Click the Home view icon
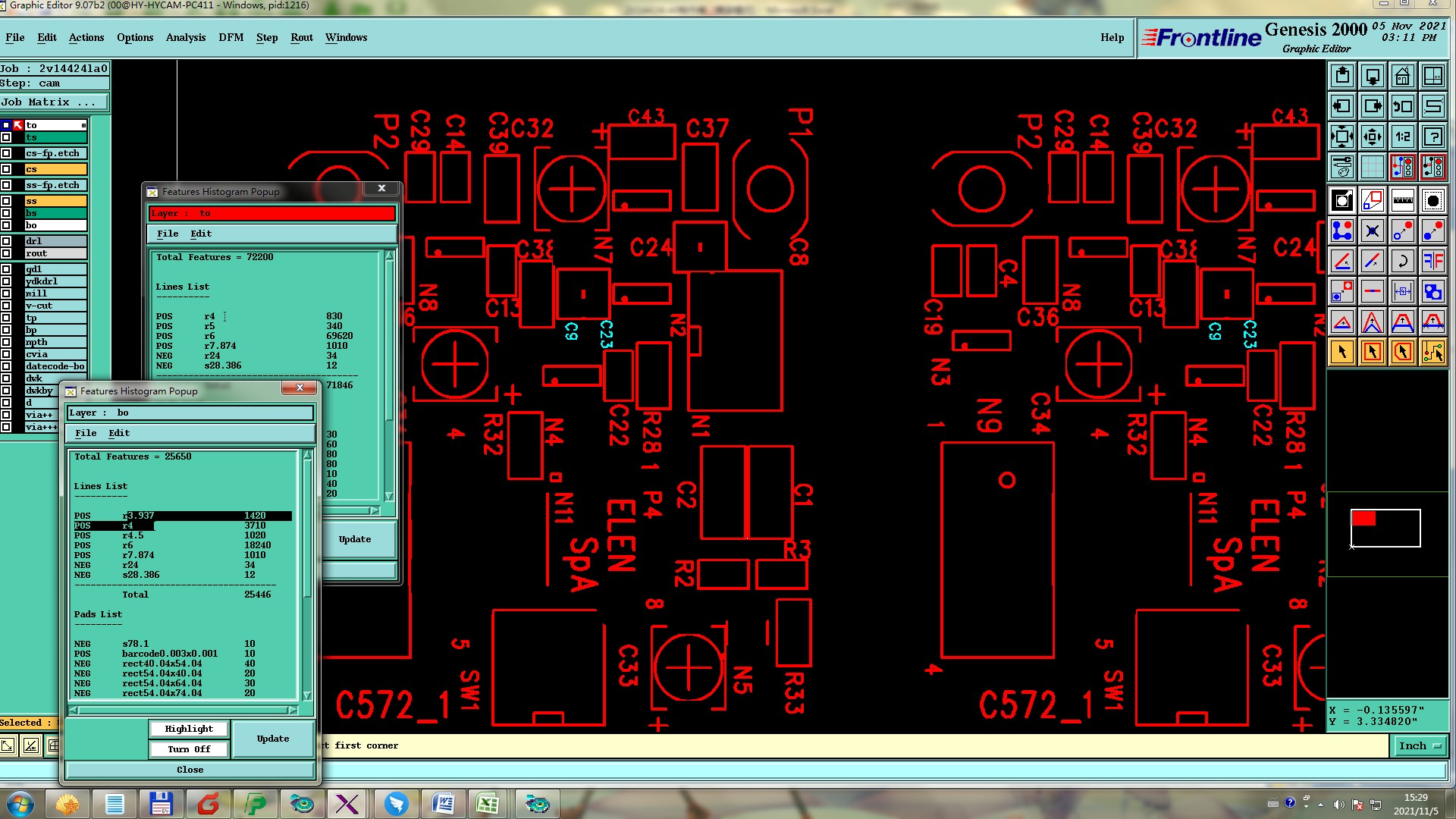 tap(1402, 76)
